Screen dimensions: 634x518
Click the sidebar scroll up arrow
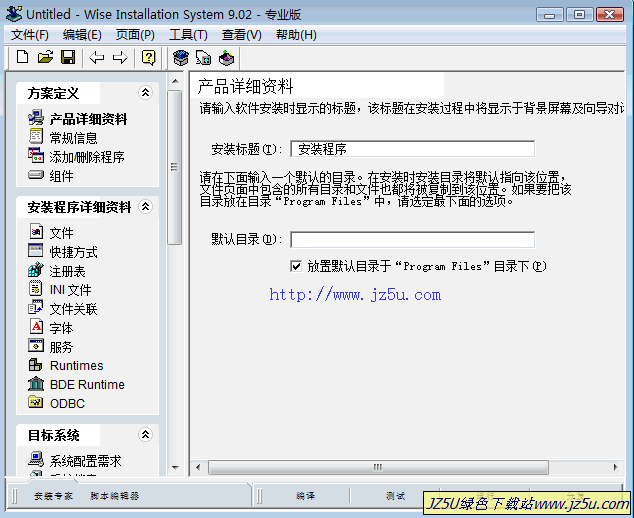point(175,81)
